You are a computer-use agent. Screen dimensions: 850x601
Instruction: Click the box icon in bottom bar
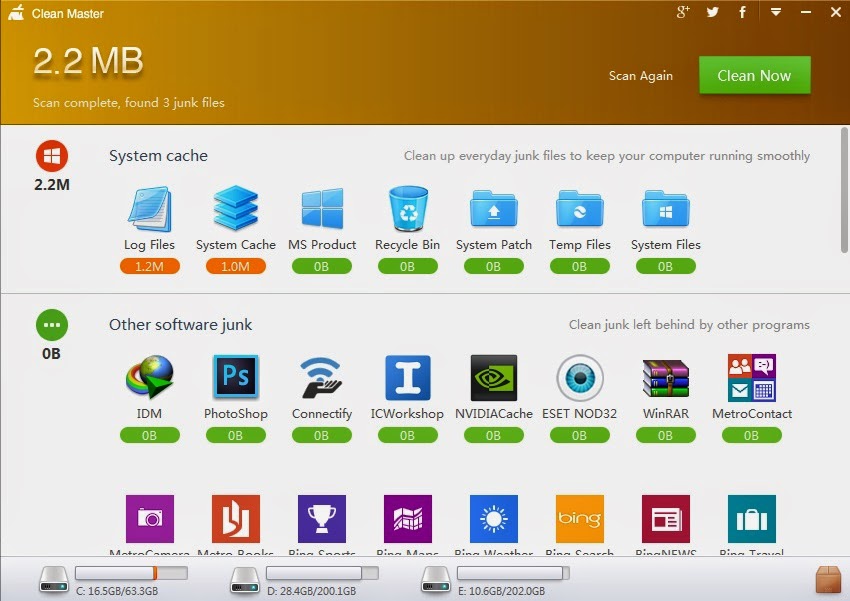pos(828,579)
